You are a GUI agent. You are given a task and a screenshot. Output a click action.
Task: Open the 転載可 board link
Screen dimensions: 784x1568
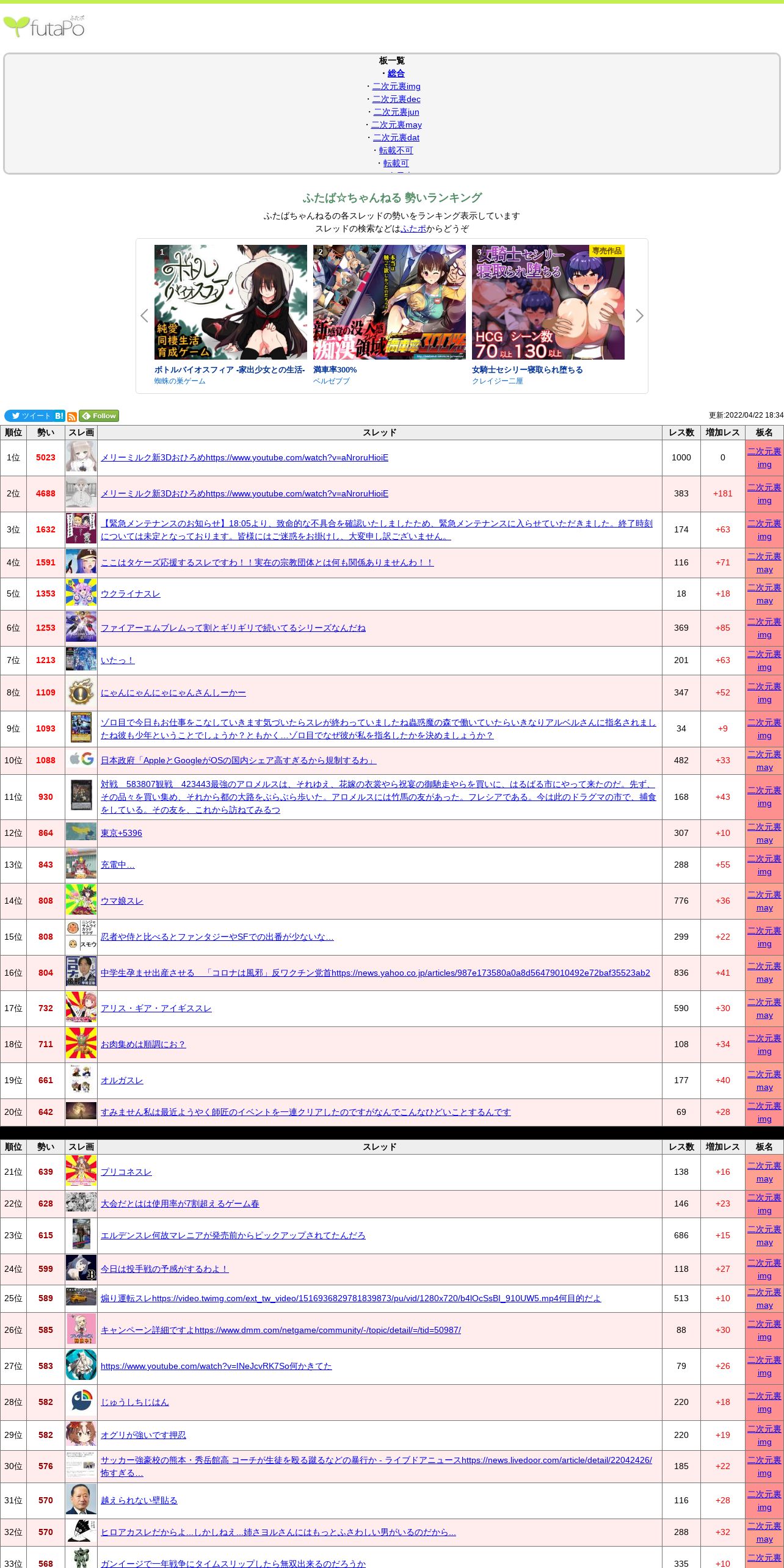[396, 163]
